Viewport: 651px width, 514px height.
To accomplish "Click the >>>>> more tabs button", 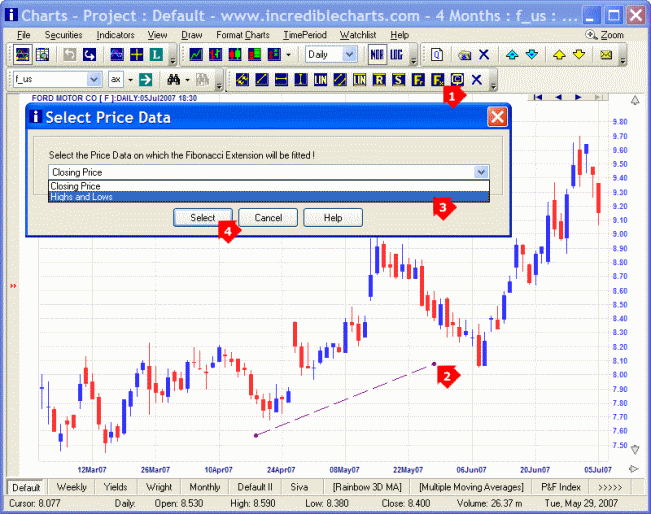I will (610, 487).
